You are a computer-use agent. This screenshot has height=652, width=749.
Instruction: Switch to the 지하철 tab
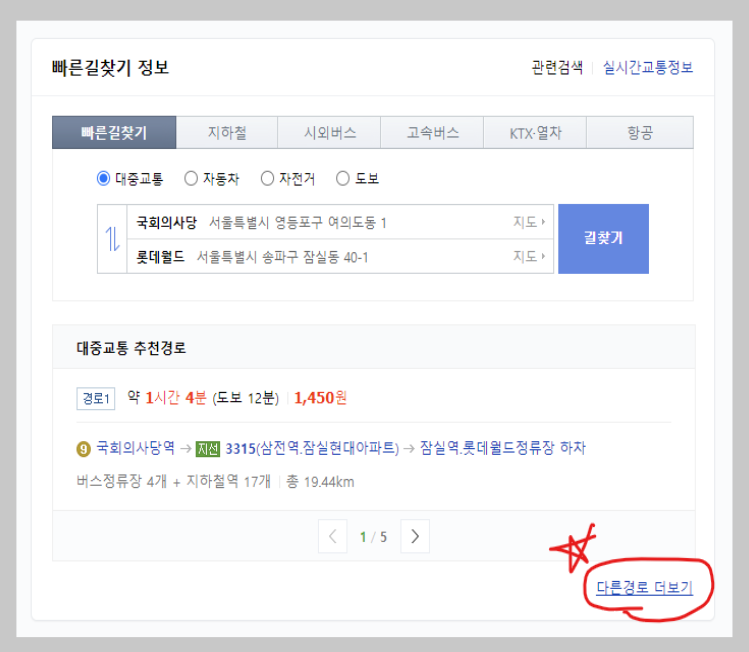(227, 132)
